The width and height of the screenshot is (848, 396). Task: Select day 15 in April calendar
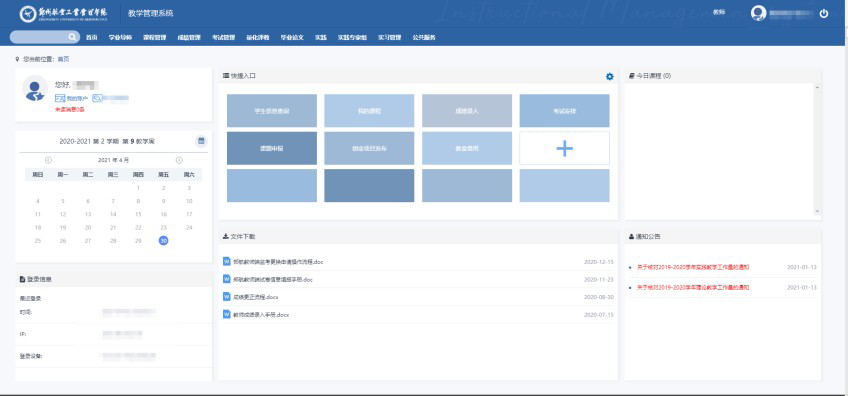tap(138, 214)
